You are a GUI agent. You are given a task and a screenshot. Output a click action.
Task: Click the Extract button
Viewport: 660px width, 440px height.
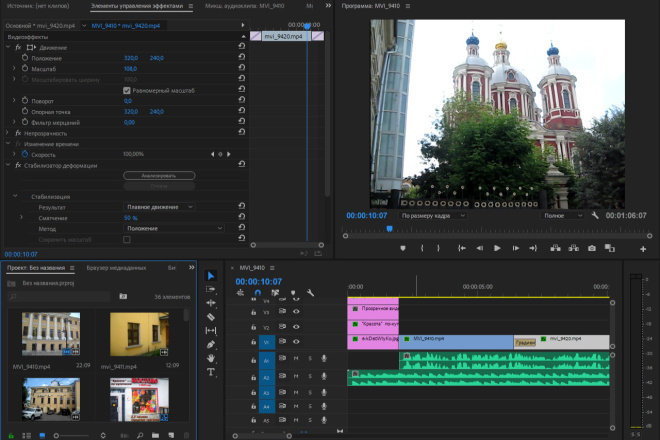tap(574, 248)
